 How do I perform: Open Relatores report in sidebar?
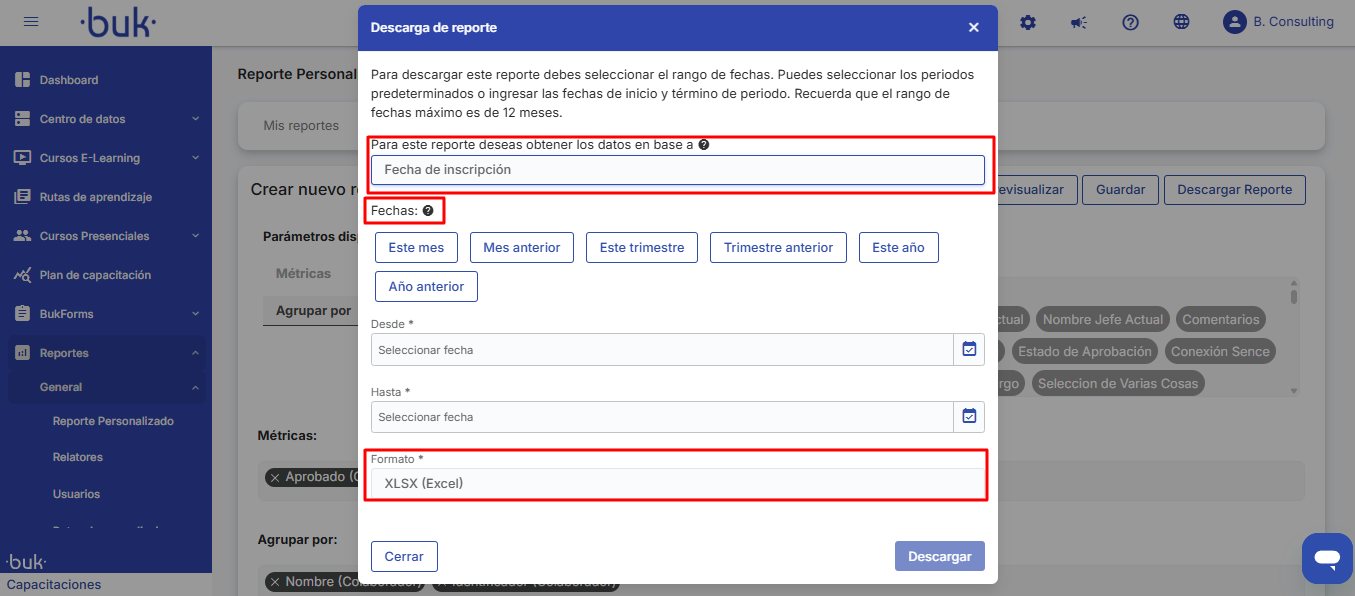tap(78, 457)
